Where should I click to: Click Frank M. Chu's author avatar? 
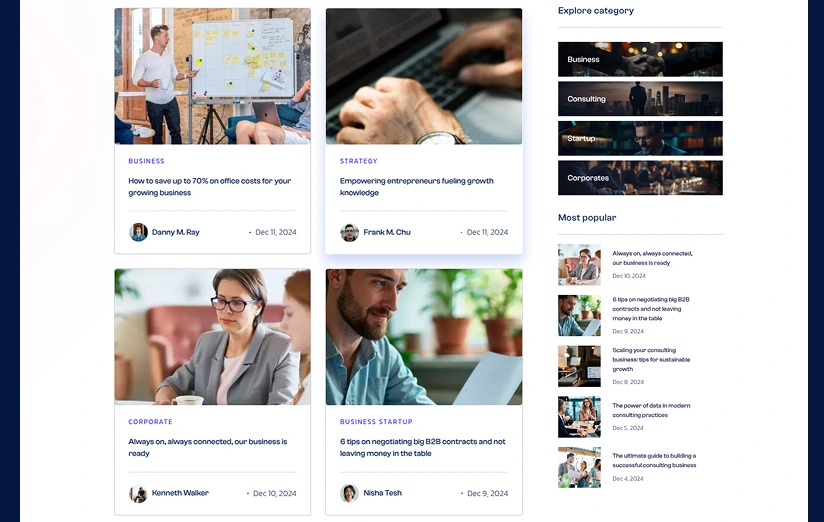349,232
